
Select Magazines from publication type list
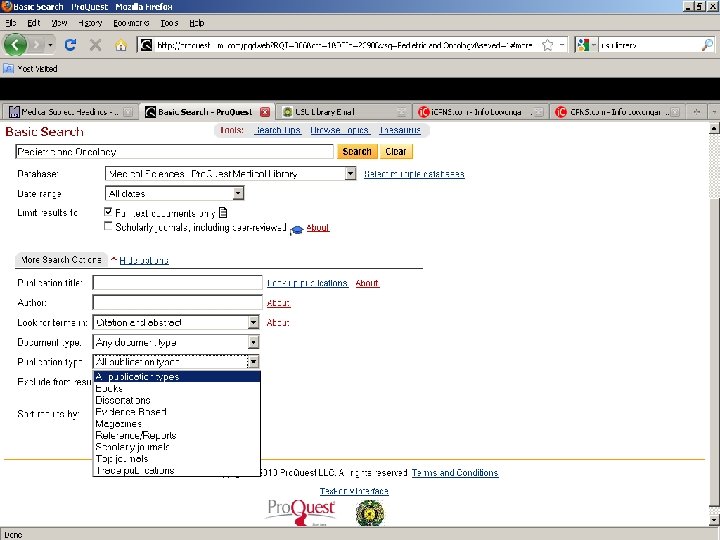click(x=177, y=424)
